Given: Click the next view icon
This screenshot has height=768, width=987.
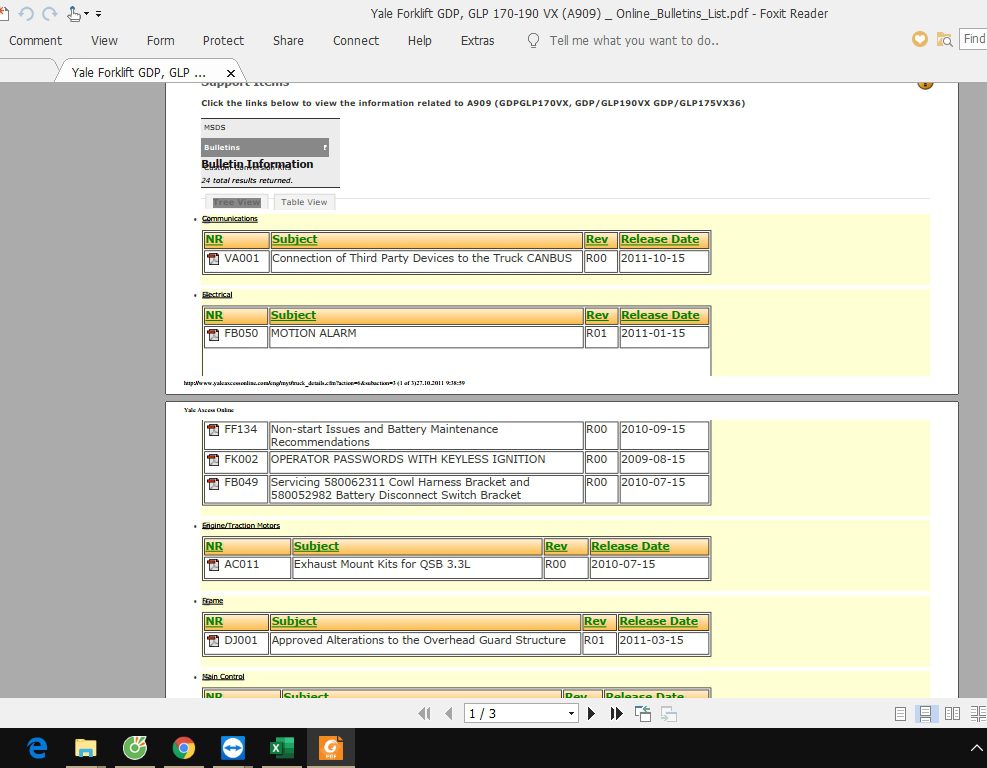Looking at the screenshot, I should [x=669, y=713].
